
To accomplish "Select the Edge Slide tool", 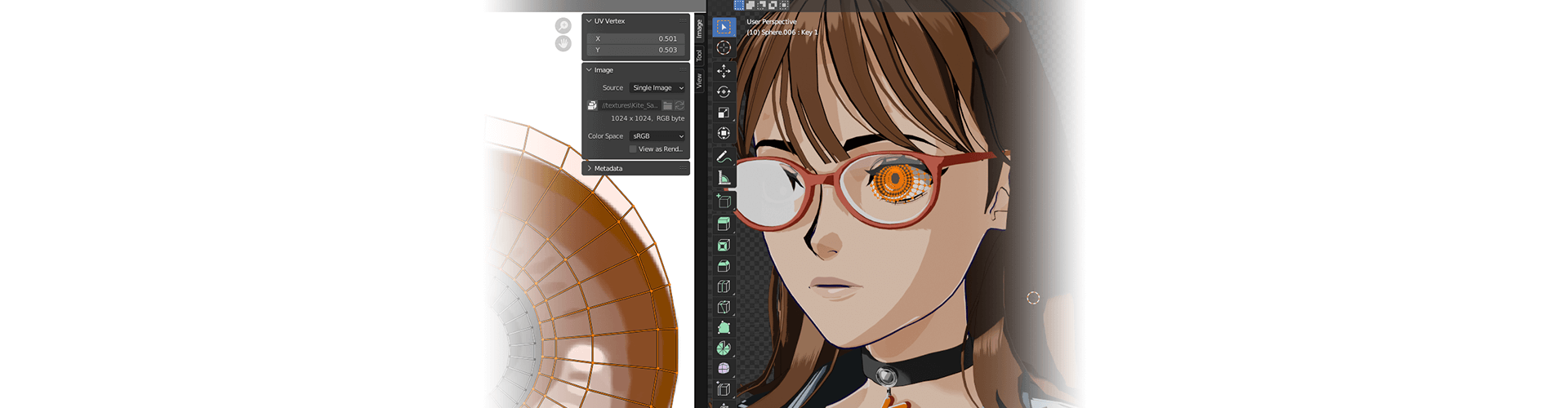I will pyautogui.click(x=724, y=389).
